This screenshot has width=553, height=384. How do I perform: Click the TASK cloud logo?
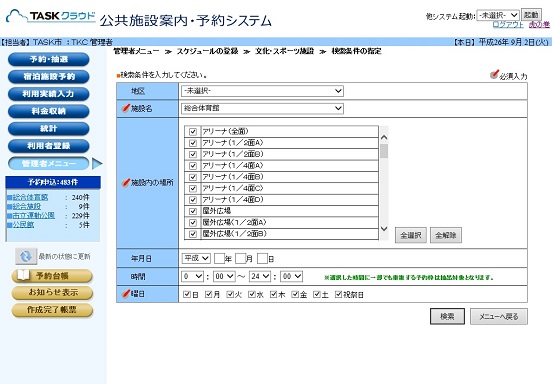click(x=51, y=17)
